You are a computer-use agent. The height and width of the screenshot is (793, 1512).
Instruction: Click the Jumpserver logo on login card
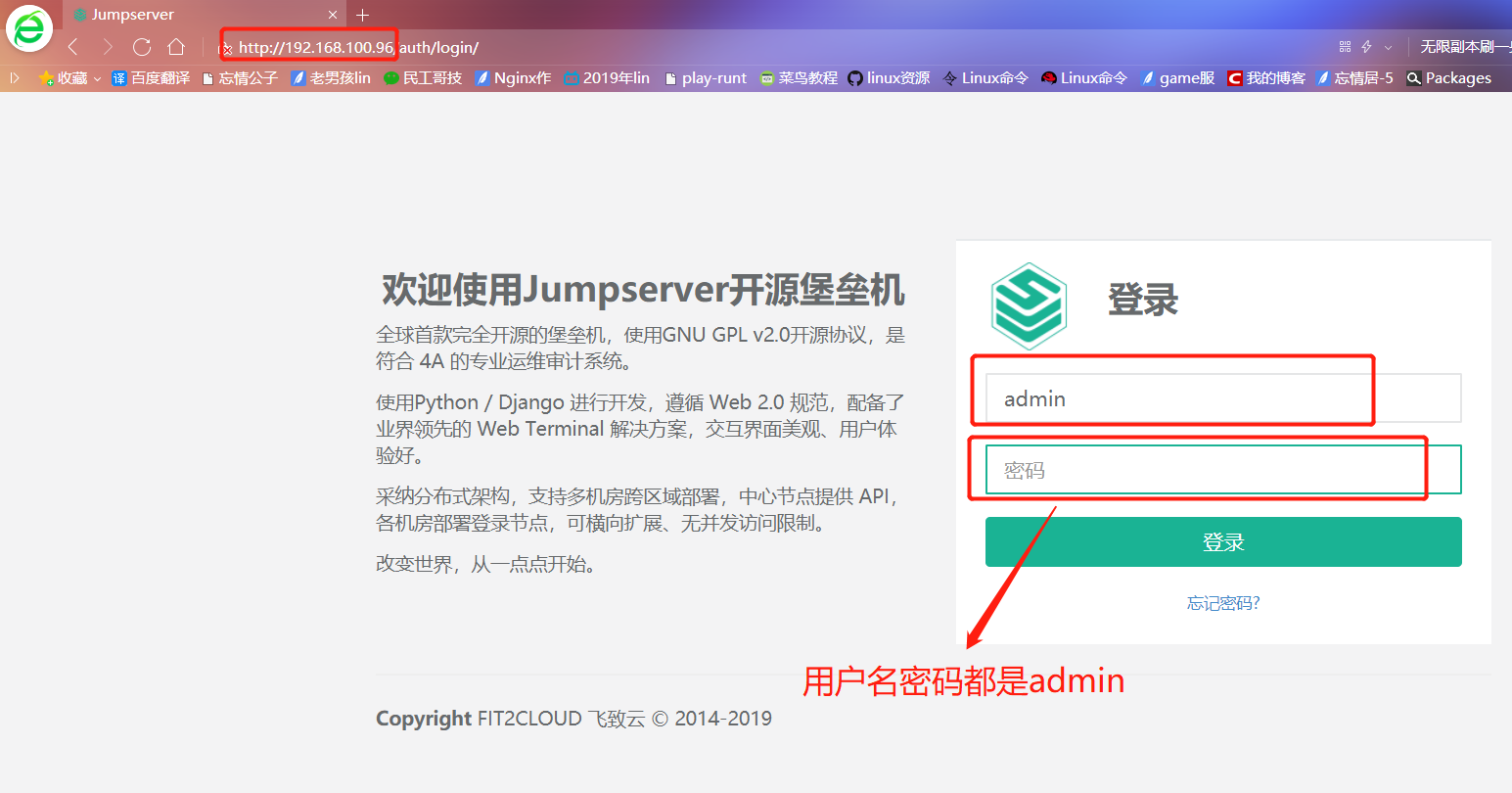pos(1029,306)
